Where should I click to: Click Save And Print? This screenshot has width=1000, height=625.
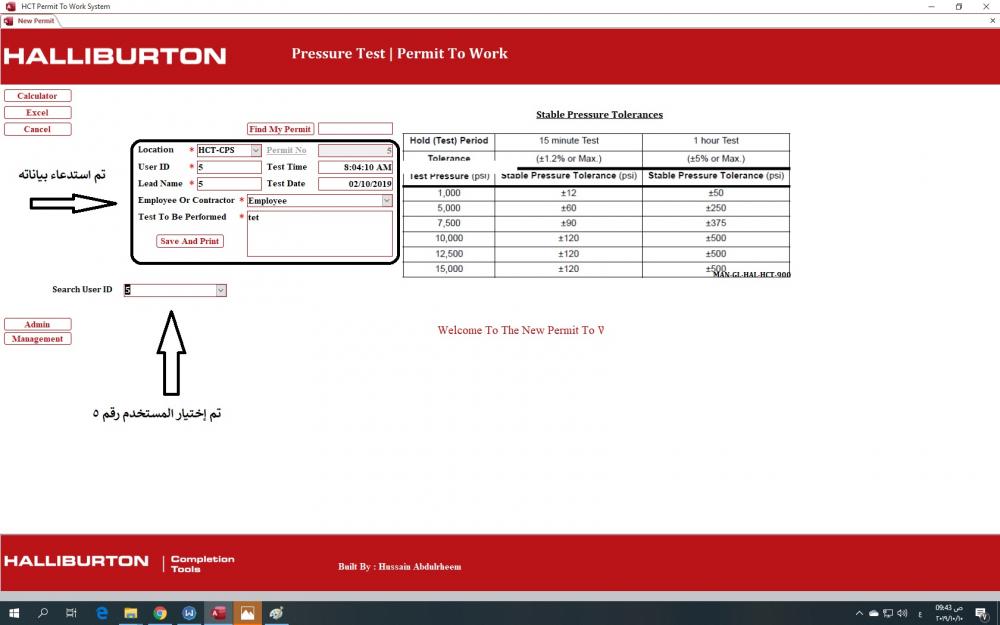189,241
